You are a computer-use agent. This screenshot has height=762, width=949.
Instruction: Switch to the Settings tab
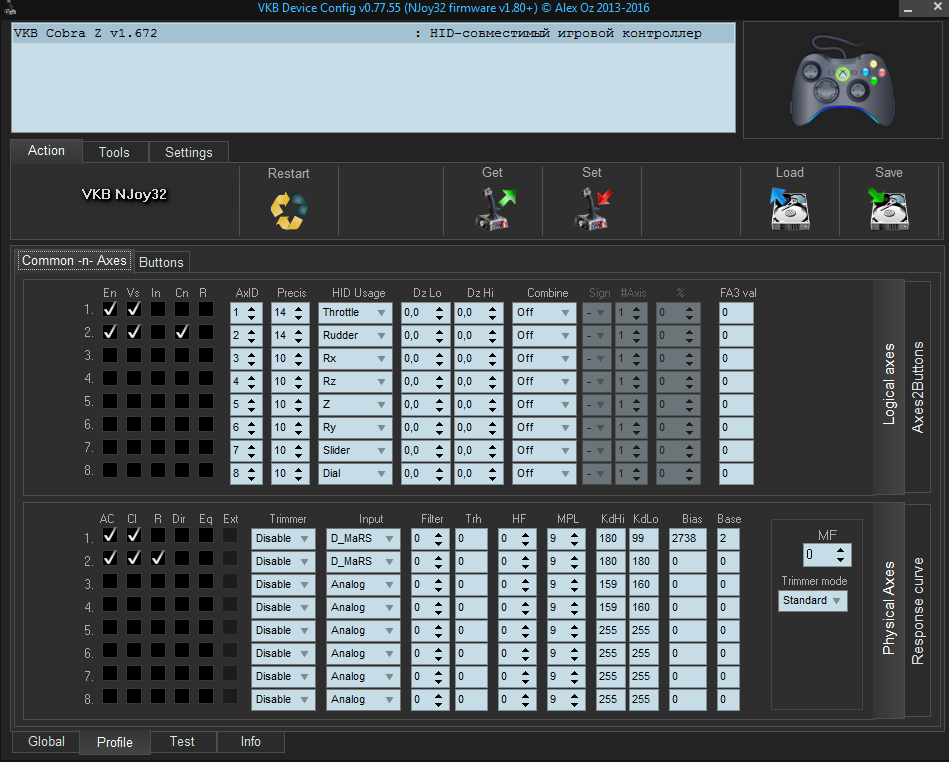click(x=189, y=153)
